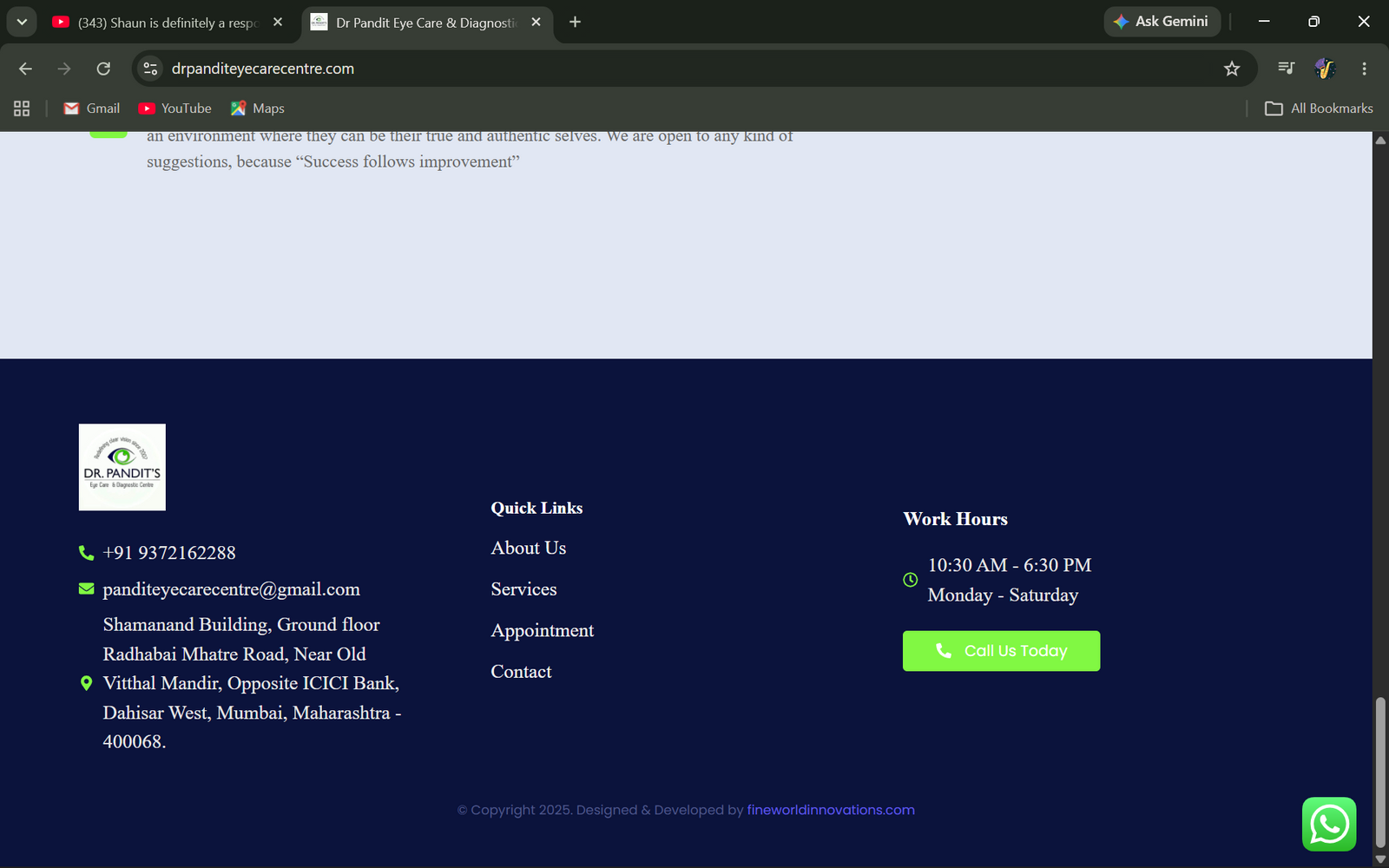
Task: Open the Chrome profile avatar
Action: click(x=1325, y=68)
